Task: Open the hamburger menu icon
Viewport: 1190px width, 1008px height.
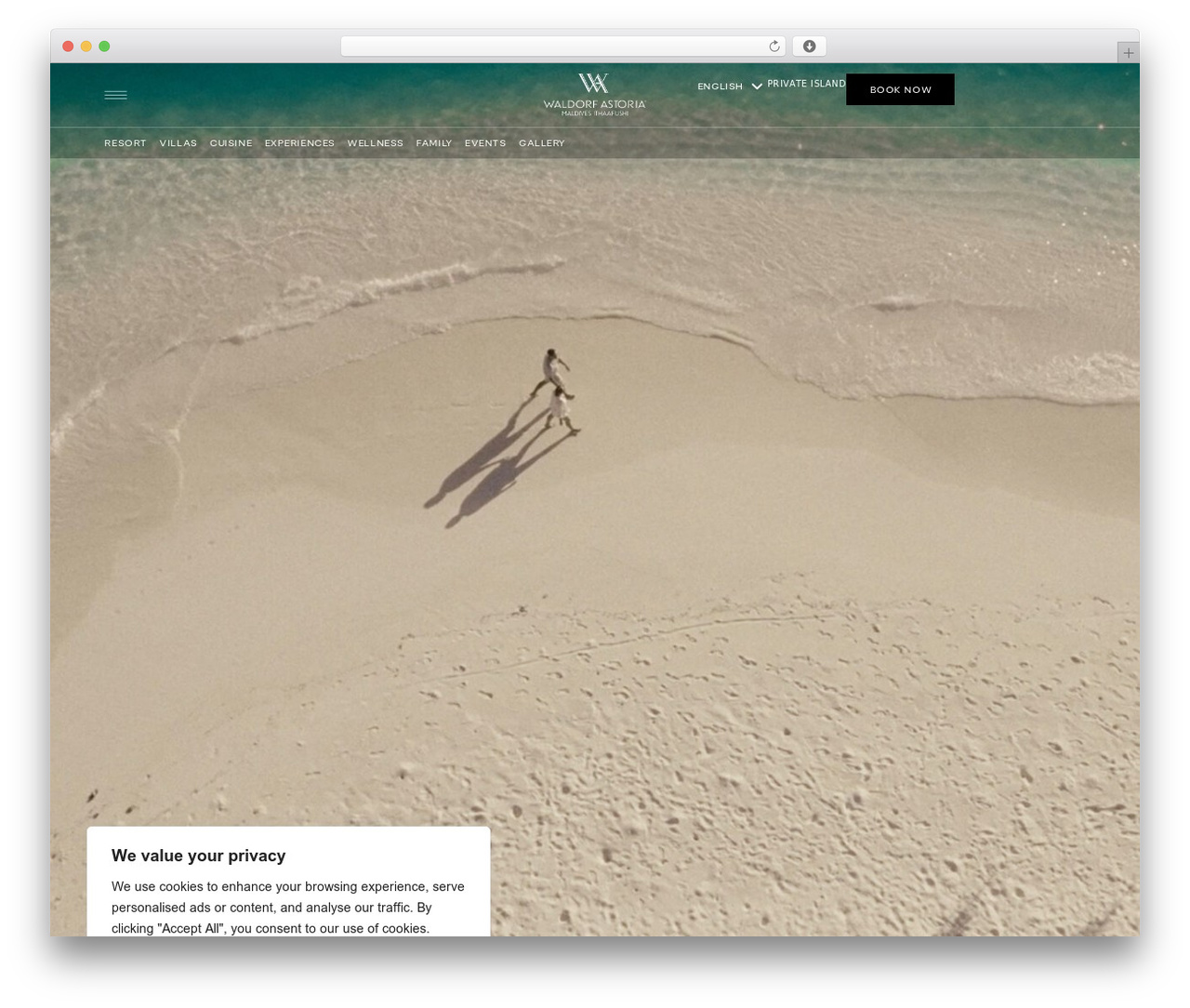Action: (x=115, y=95)
